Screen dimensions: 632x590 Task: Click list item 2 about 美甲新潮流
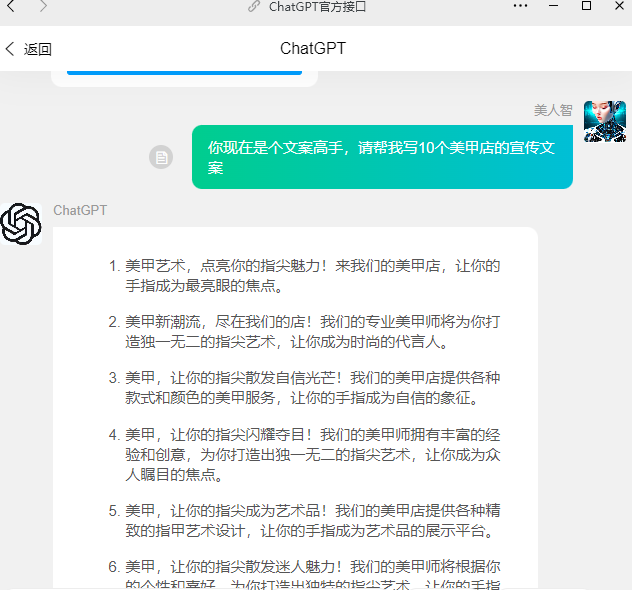point(305,332)
